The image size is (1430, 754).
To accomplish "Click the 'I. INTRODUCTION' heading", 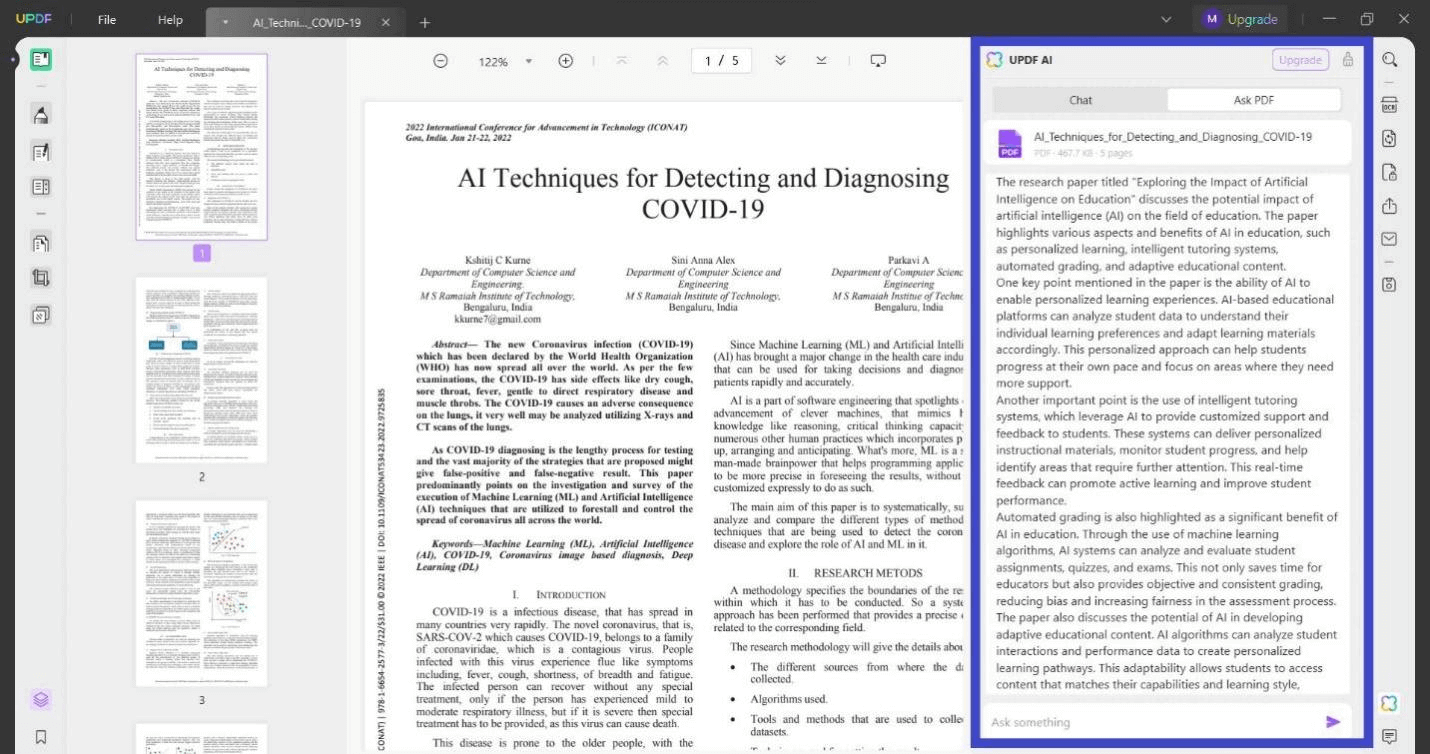I will click(x=559, y=594).
